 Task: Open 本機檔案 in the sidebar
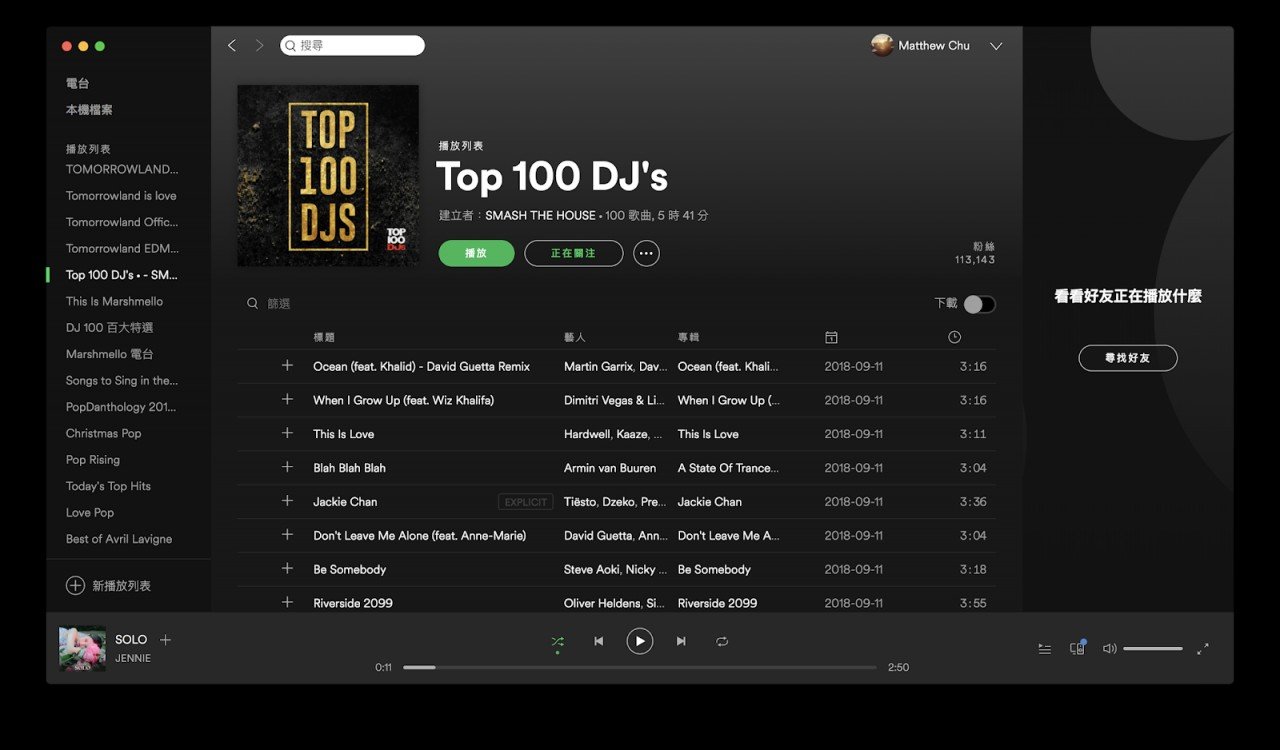(x=89, y=110)
